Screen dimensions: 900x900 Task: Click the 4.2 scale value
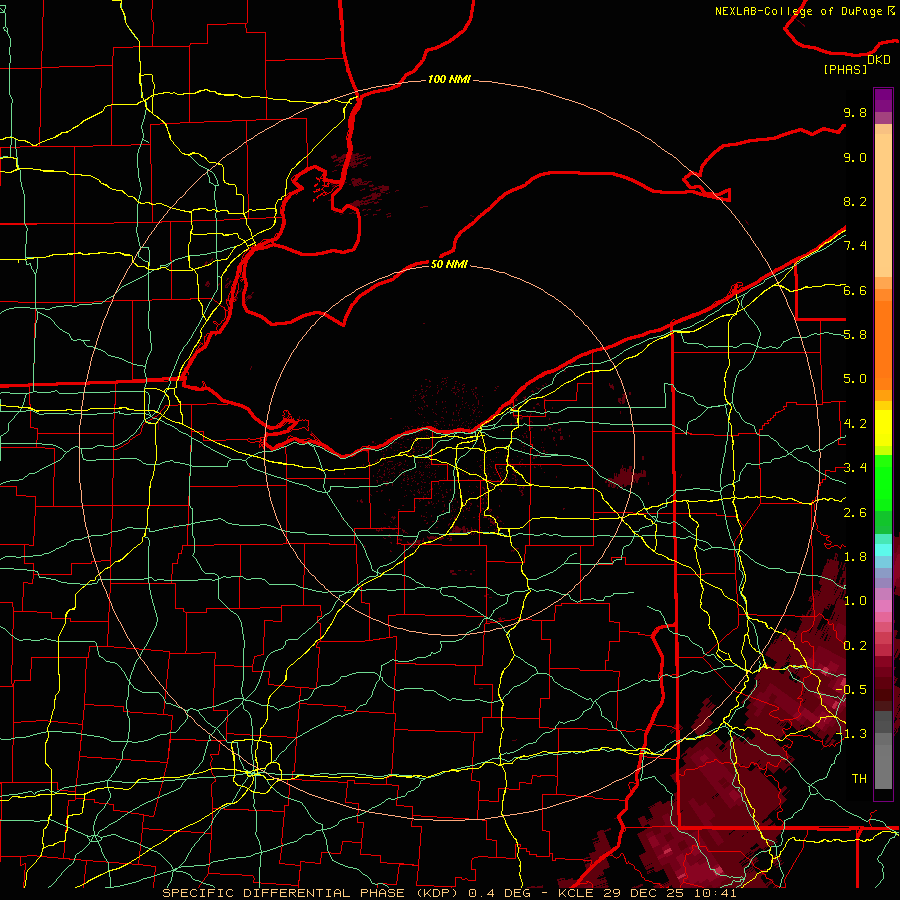(x=855, y=424)
